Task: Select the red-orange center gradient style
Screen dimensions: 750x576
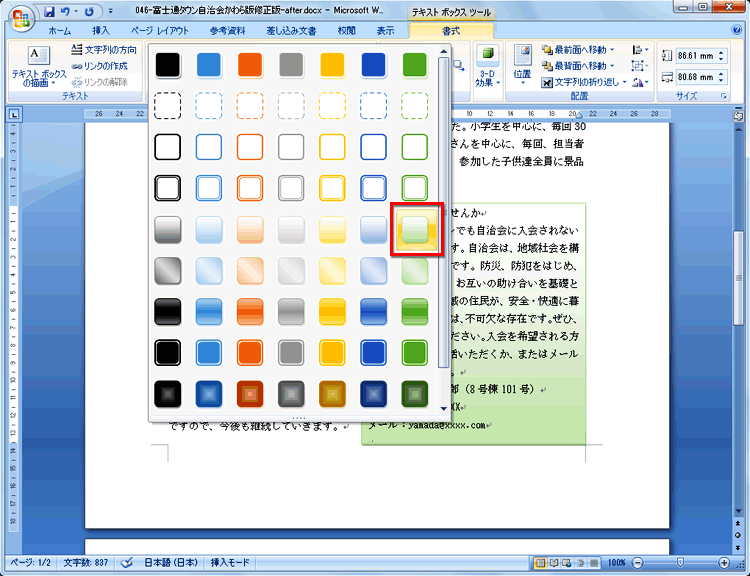Action: [250, 394]
